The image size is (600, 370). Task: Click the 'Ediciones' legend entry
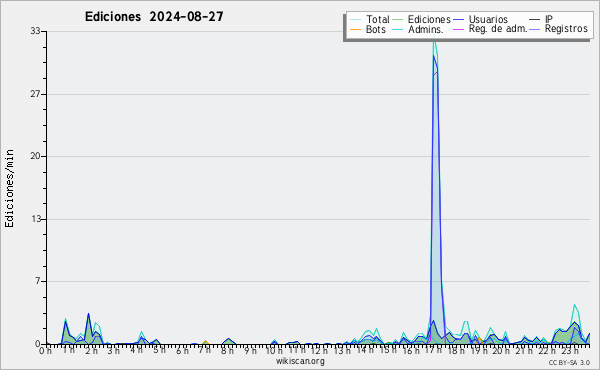pyautogui.click(x=429, y=19)
